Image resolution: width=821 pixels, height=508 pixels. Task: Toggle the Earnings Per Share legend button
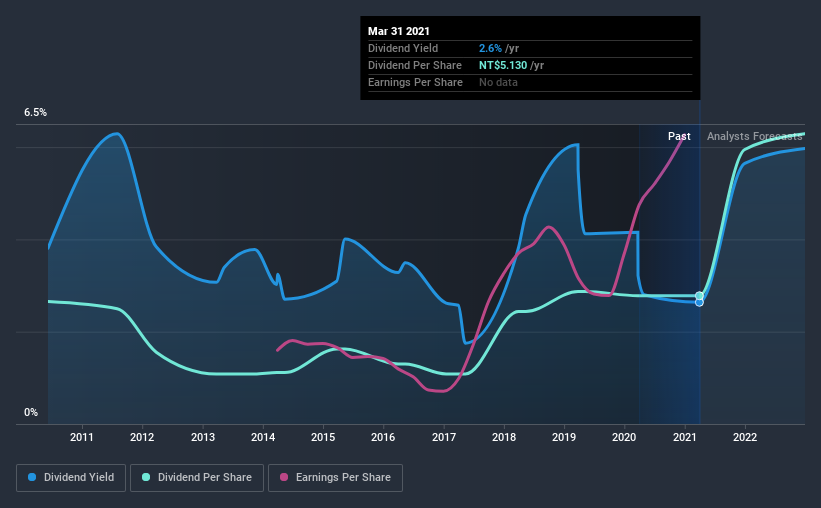[336, 478]
